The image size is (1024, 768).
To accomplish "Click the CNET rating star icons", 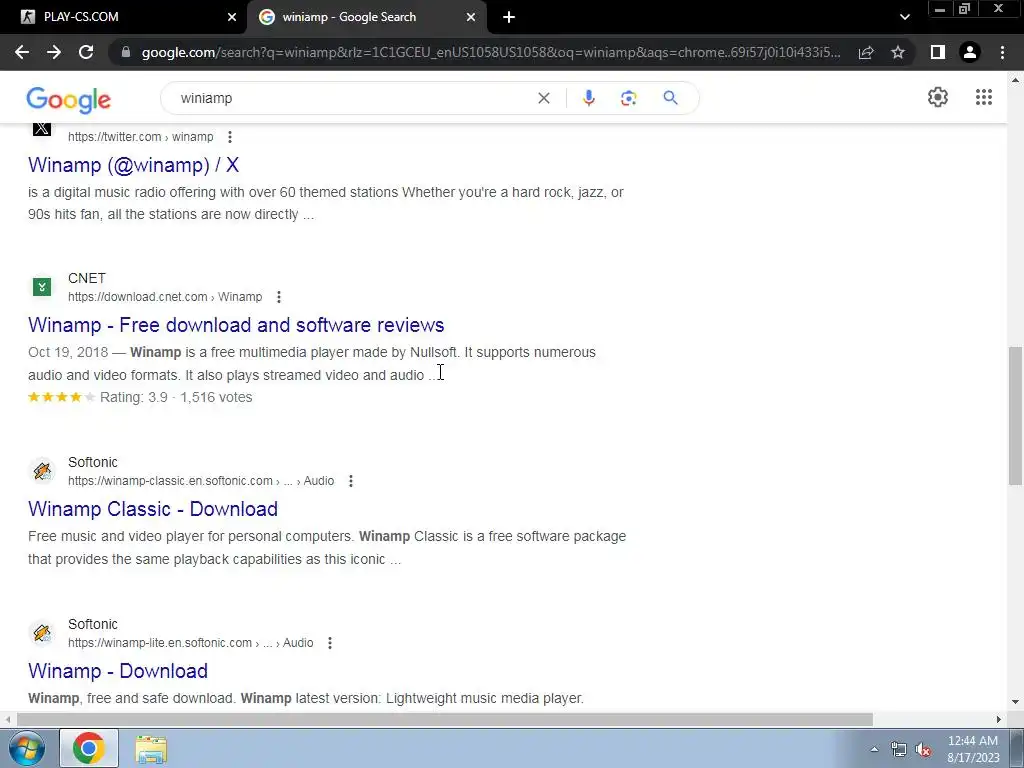I will point(61,397).
